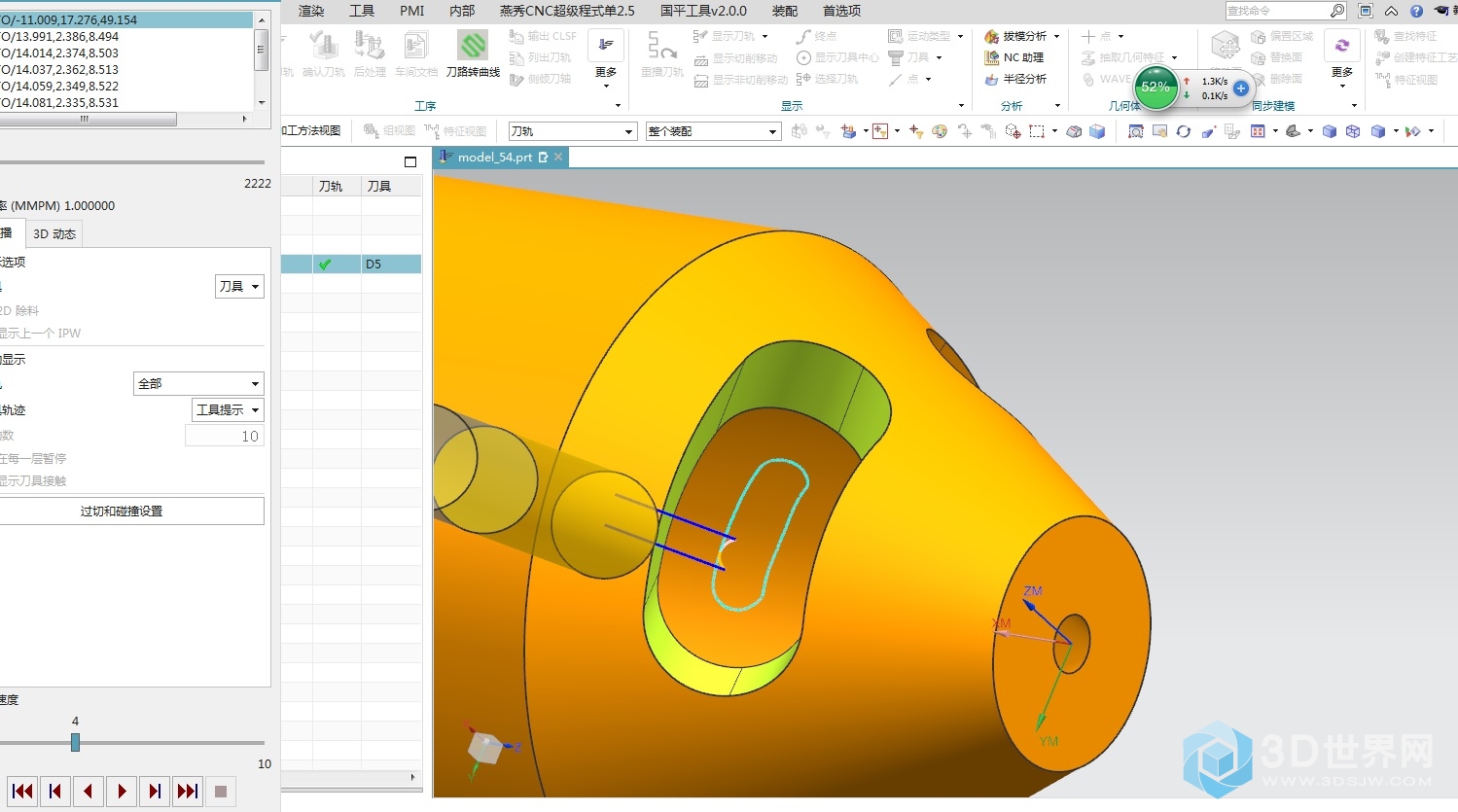Select the D5 operation row
The image size is (1458, 812).
click(351, 264)
